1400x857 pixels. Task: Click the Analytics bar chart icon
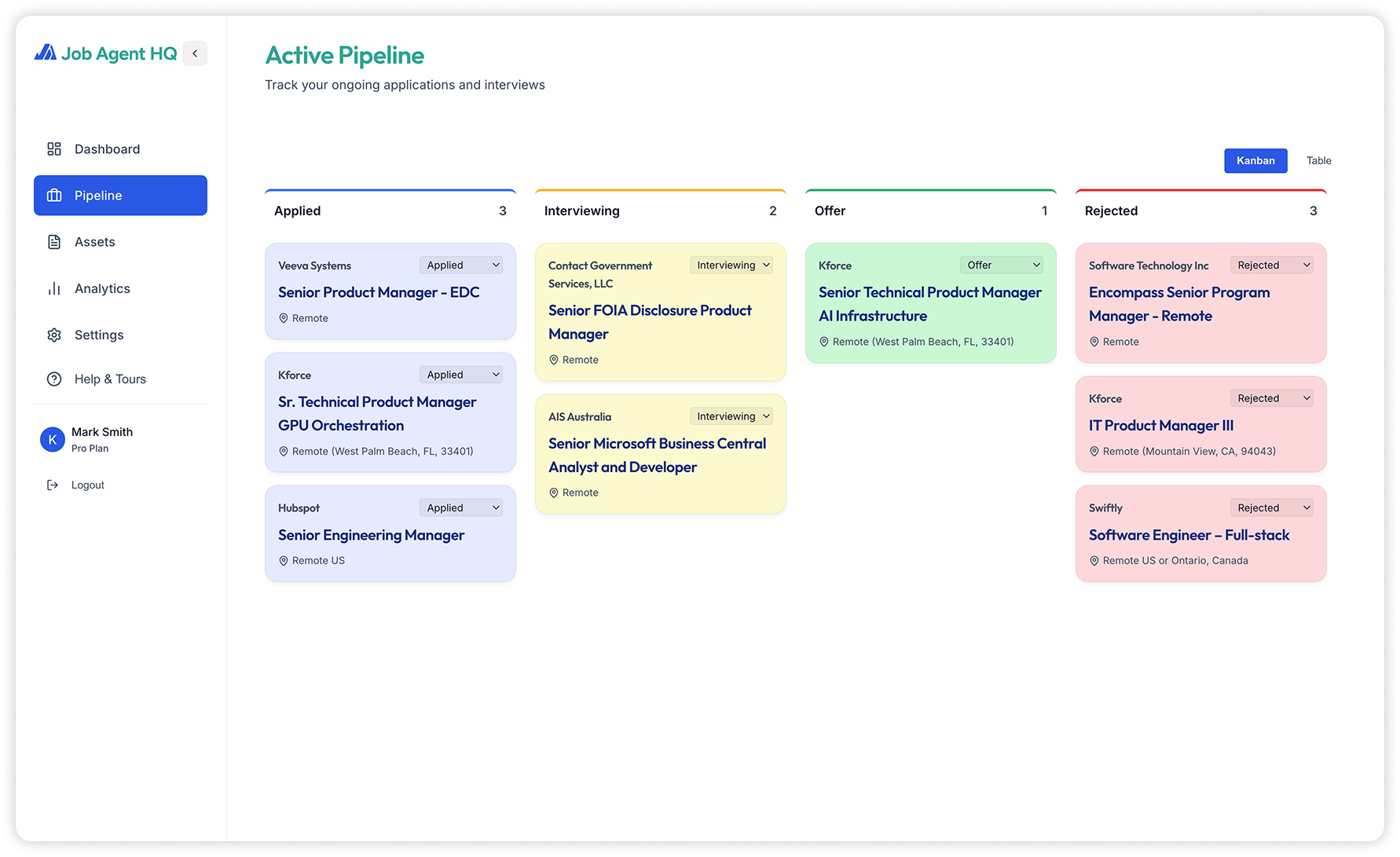(x=54, y=288)
